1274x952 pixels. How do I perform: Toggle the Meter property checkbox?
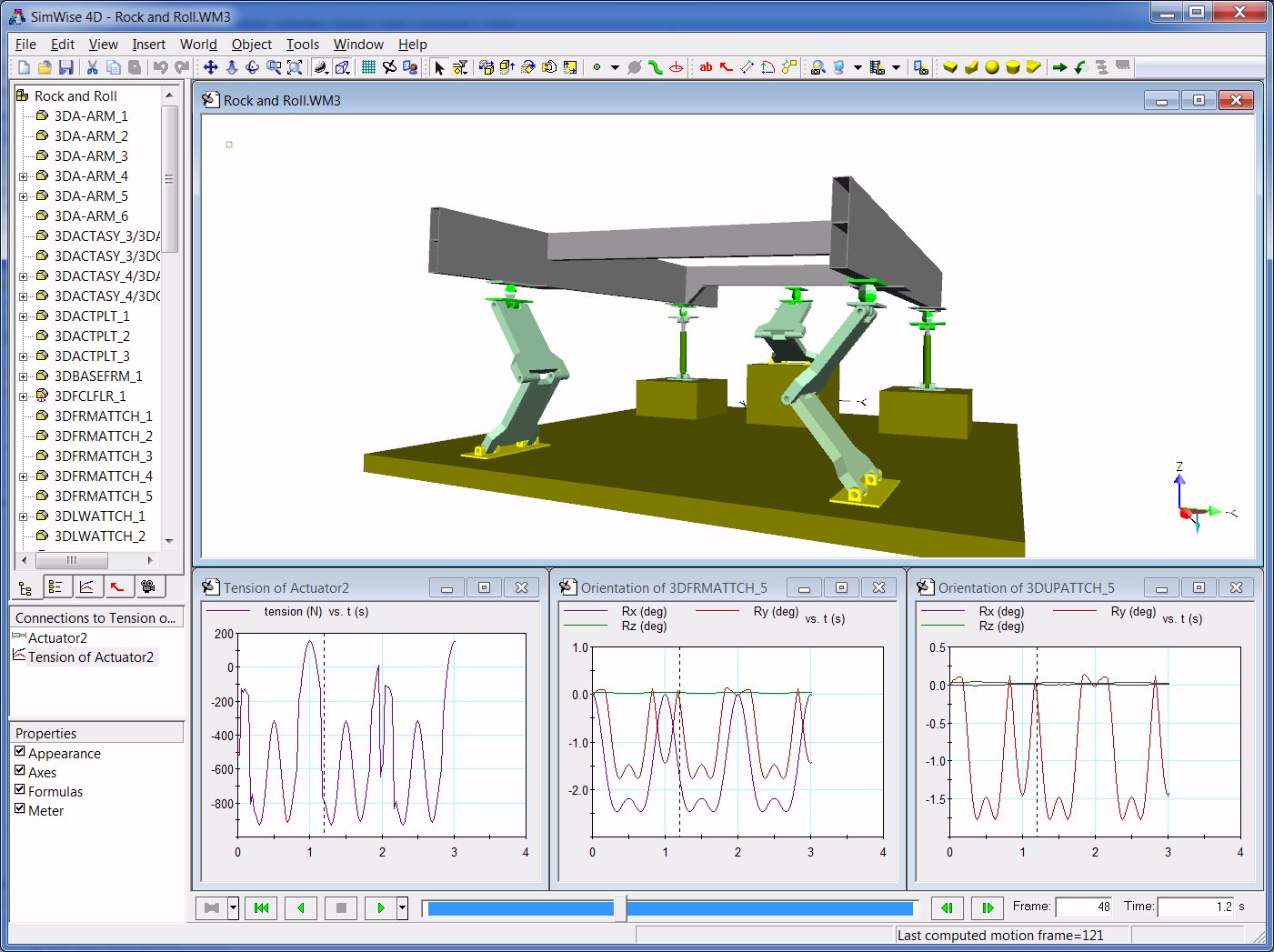click(x=20, y=810)
